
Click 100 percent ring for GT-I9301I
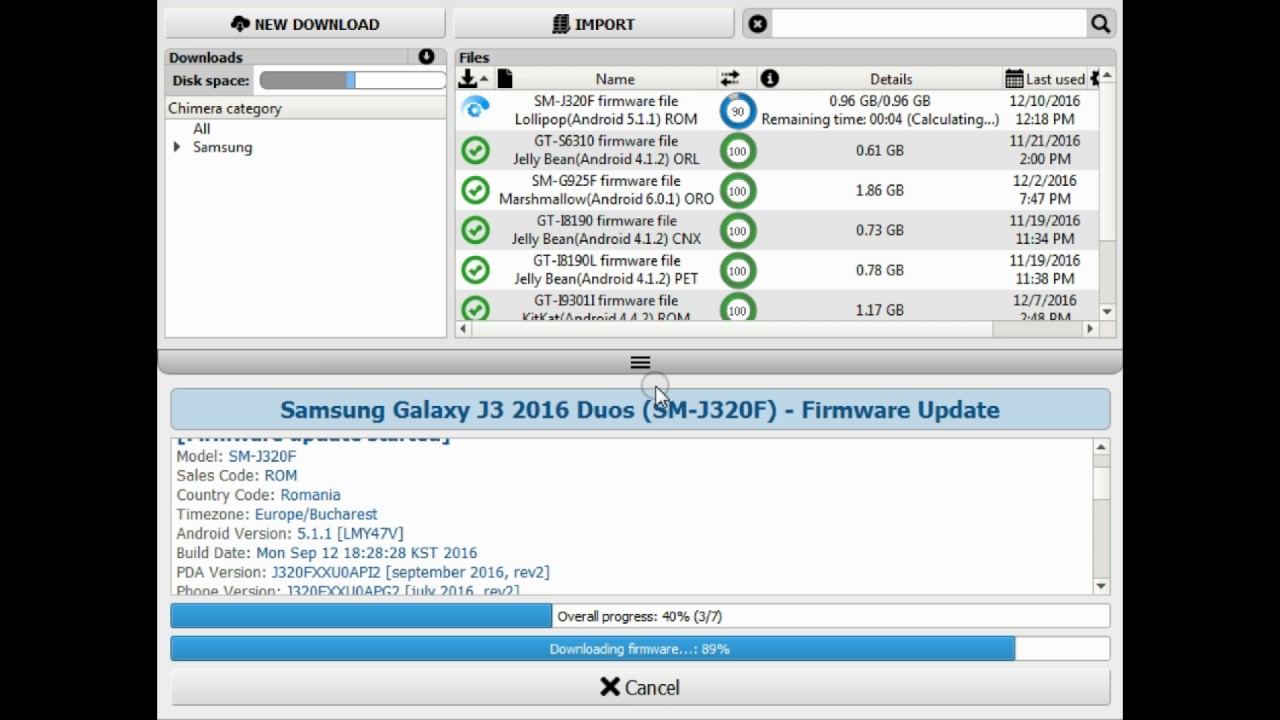click(x=738, y=309)
